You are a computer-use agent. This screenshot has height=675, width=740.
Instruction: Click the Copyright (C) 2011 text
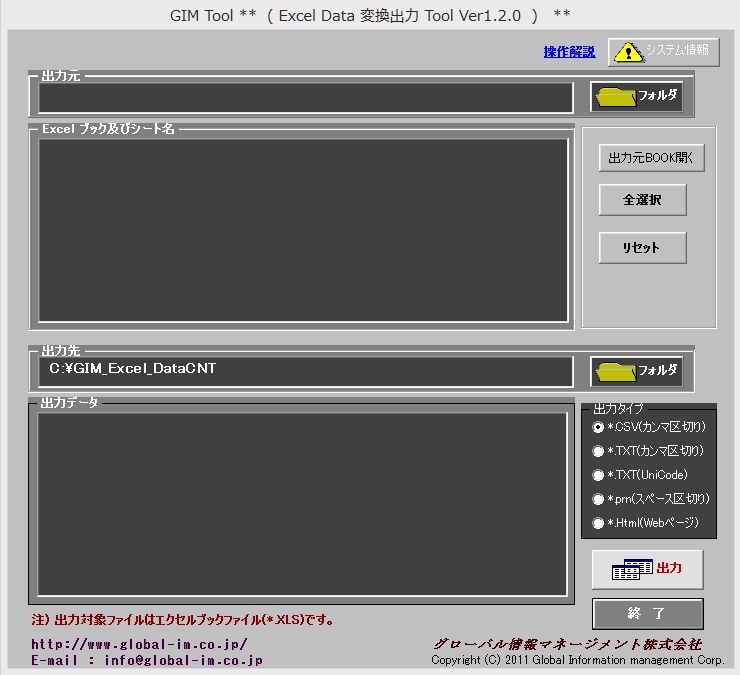click(578, 660)
